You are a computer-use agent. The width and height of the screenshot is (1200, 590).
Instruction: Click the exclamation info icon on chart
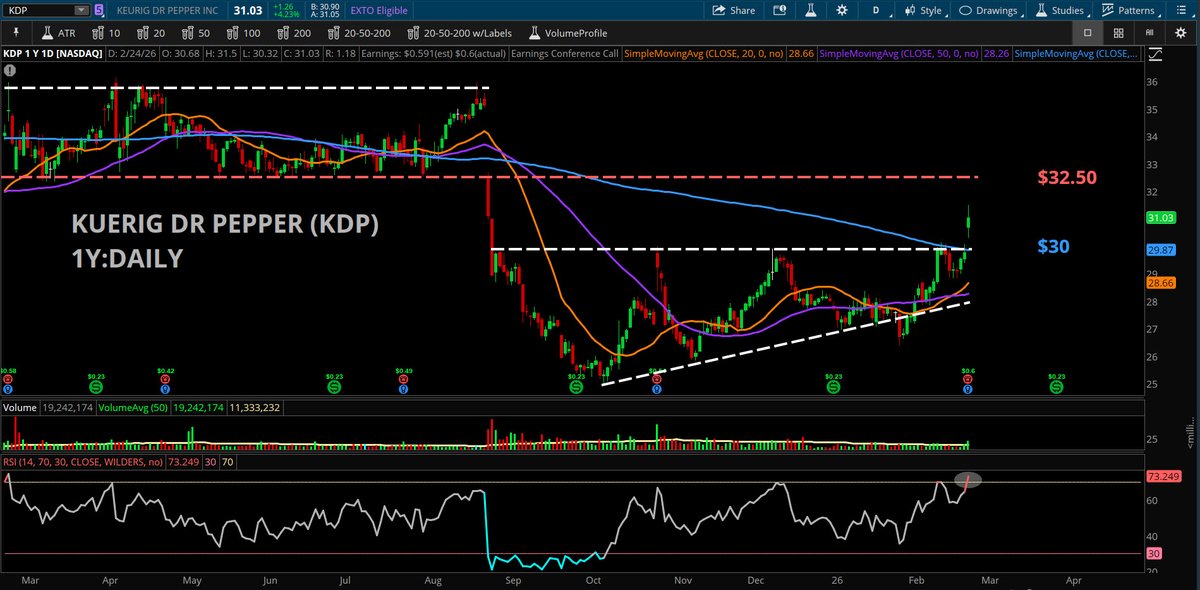(10, 71)
